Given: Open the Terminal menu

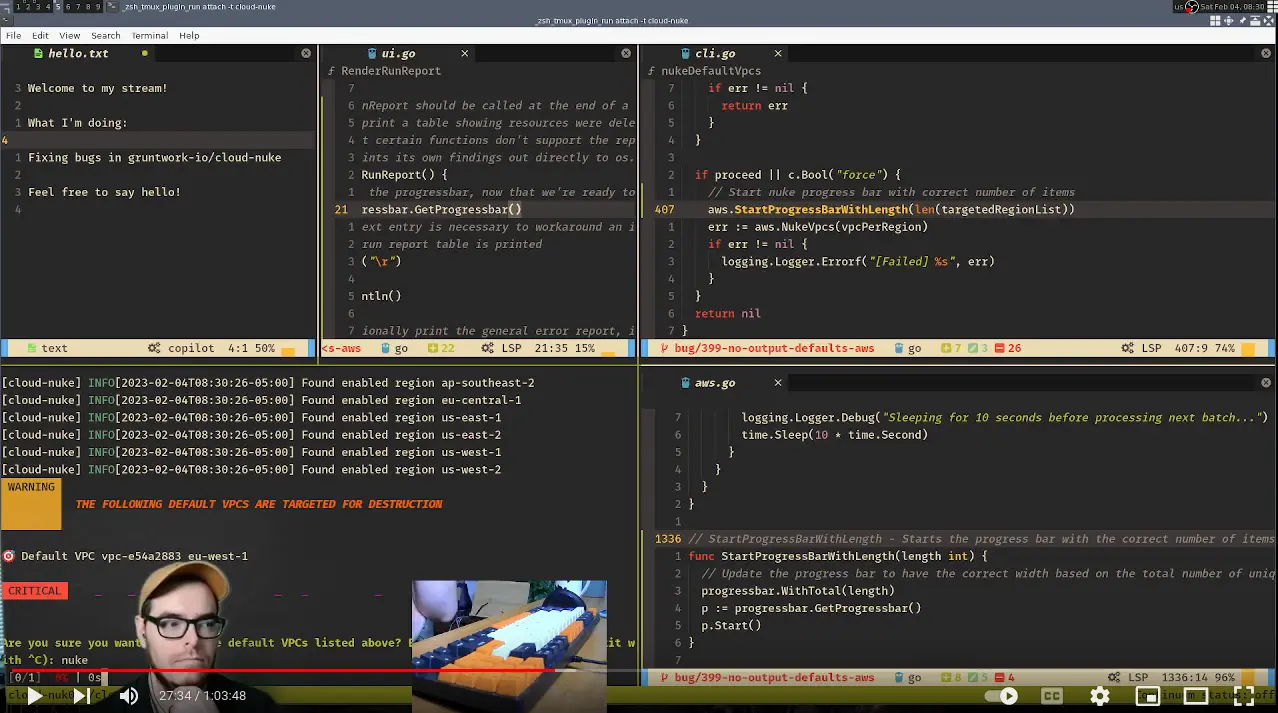Looking at the screenshot, I should [149, 35].
